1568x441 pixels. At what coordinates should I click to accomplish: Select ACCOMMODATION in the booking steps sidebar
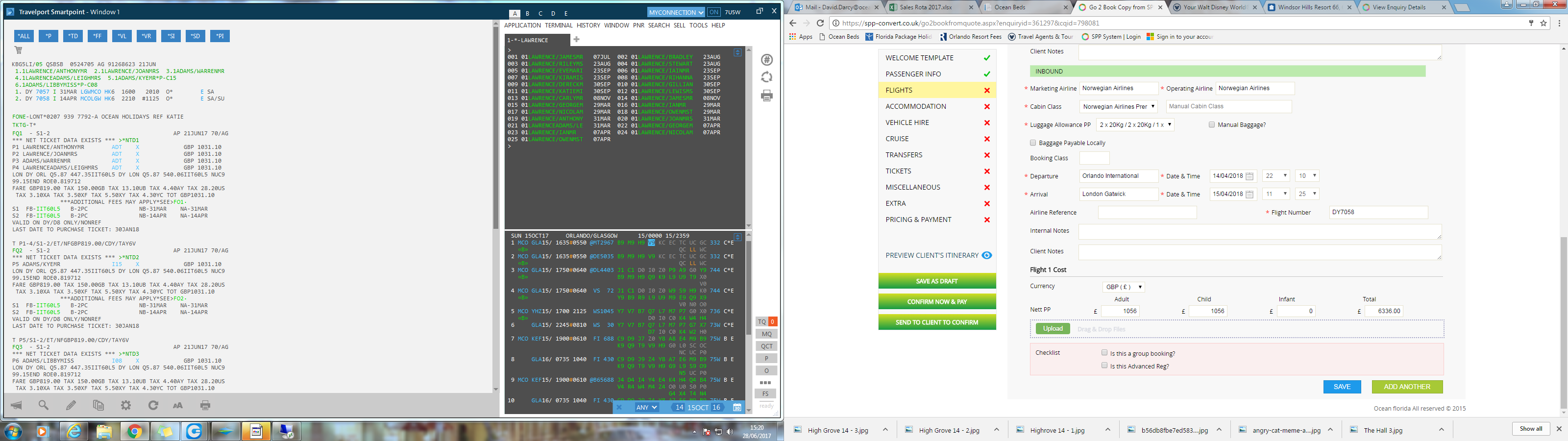pos(937,107)
